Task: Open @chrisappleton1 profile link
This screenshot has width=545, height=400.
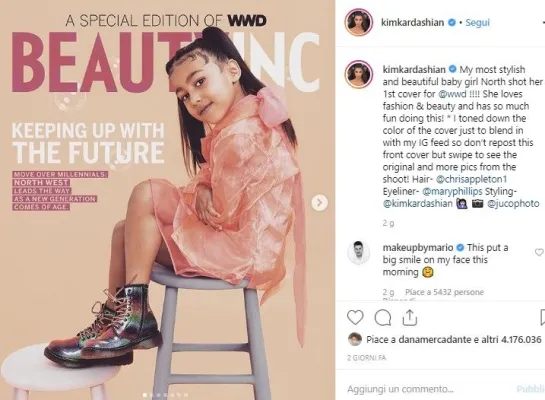Action: (471, 179)
